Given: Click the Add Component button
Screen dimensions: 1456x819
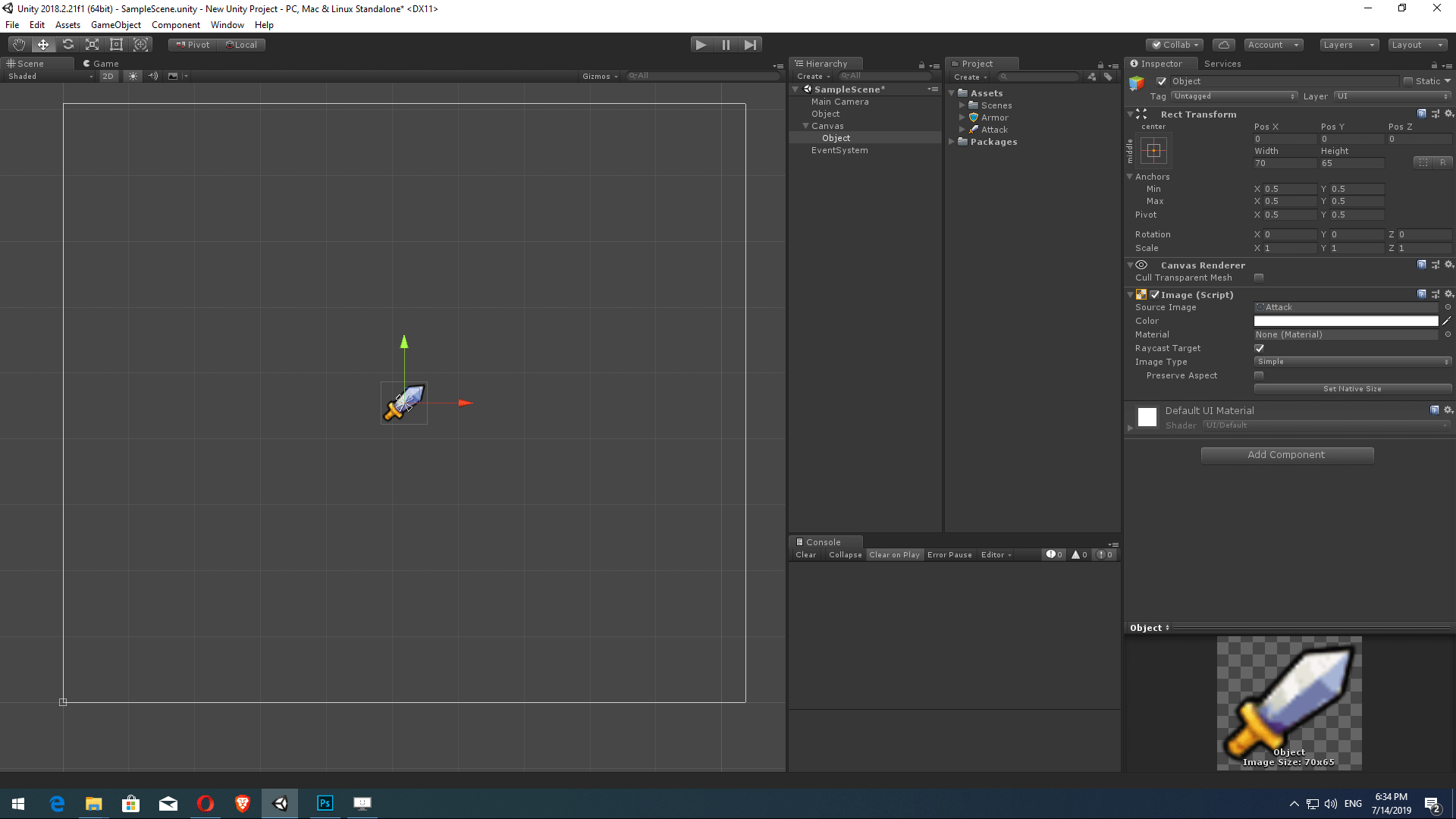Looking at the screenshot, I should pos(1286,455).
